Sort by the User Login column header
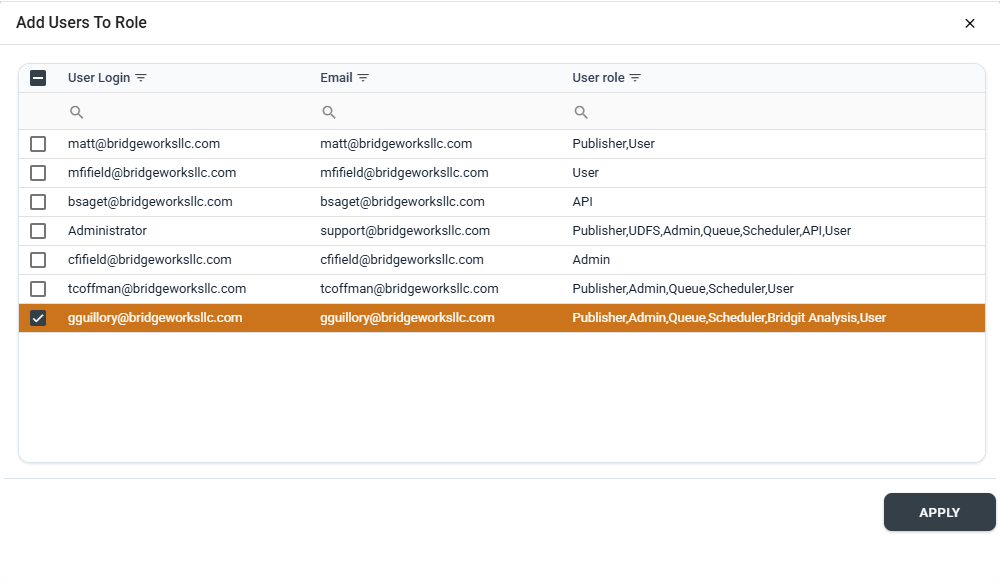The height and width of the screenshot is (581, 1000). [99, 78]
